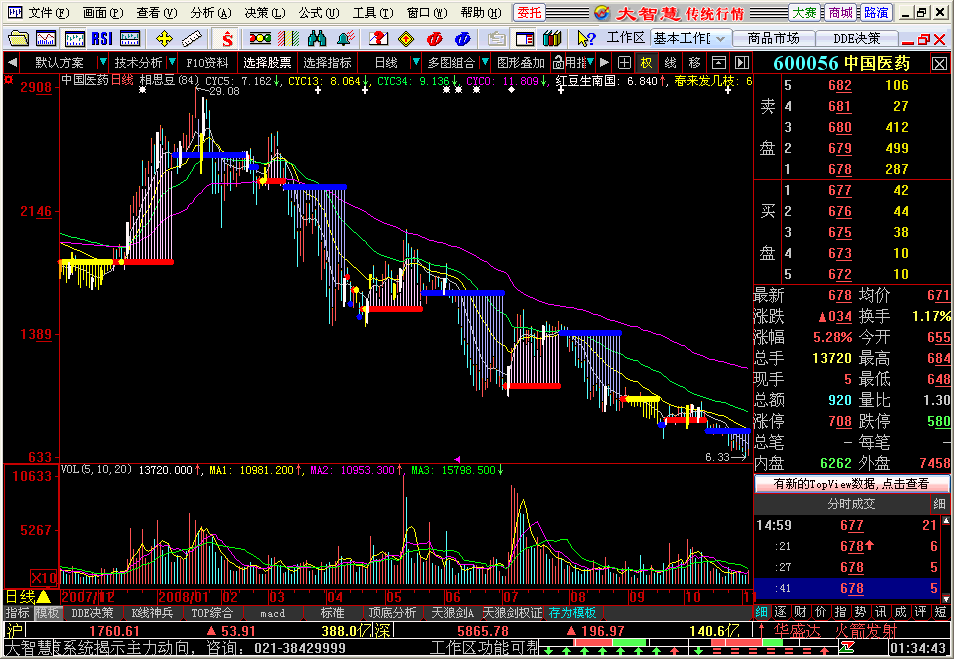954x659 pixels.
Task: Switch to the DDE决策 bottom tab
Action: pyautogui.click(x=92, y=613)
